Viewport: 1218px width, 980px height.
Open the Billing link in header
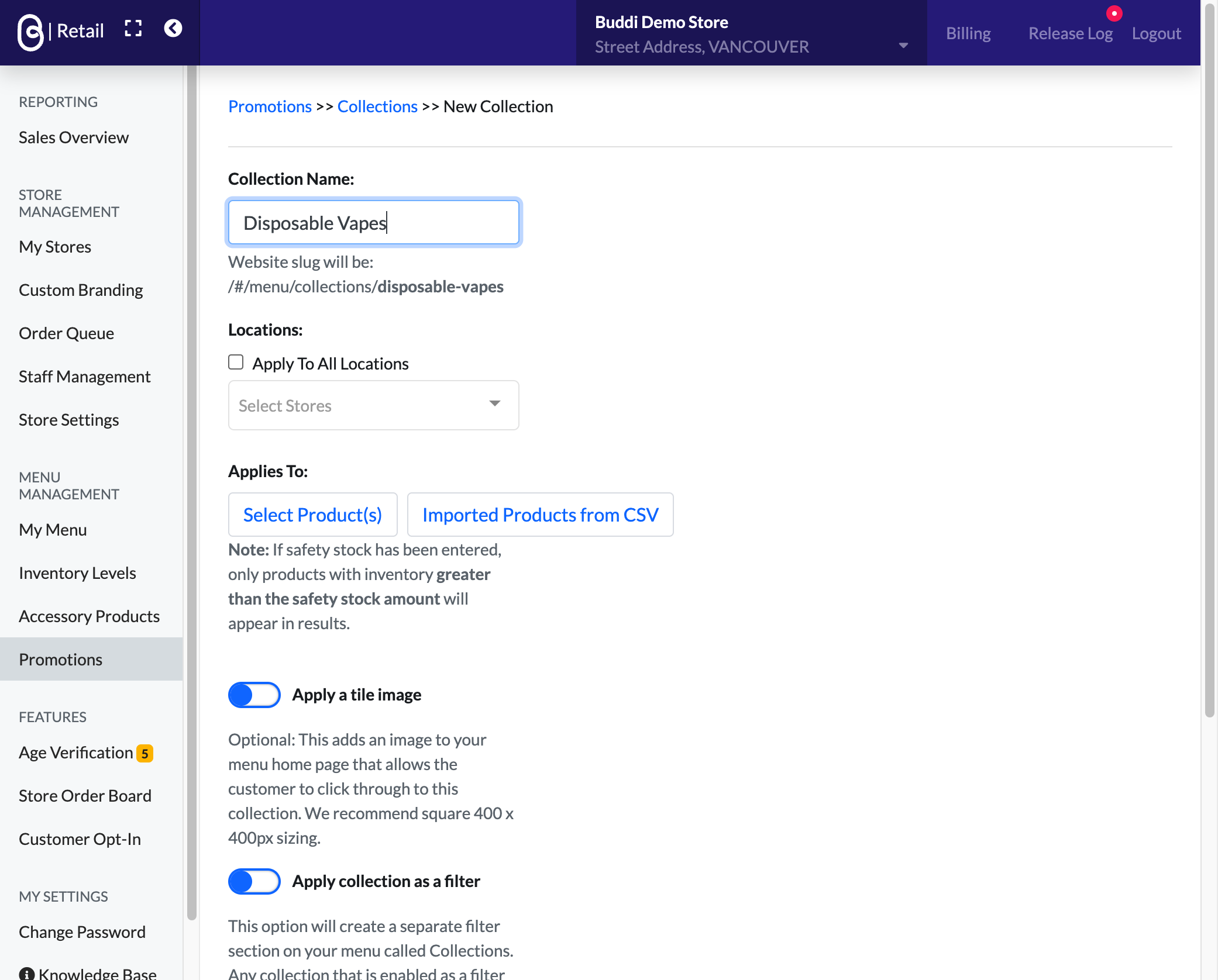pos(968,33)
